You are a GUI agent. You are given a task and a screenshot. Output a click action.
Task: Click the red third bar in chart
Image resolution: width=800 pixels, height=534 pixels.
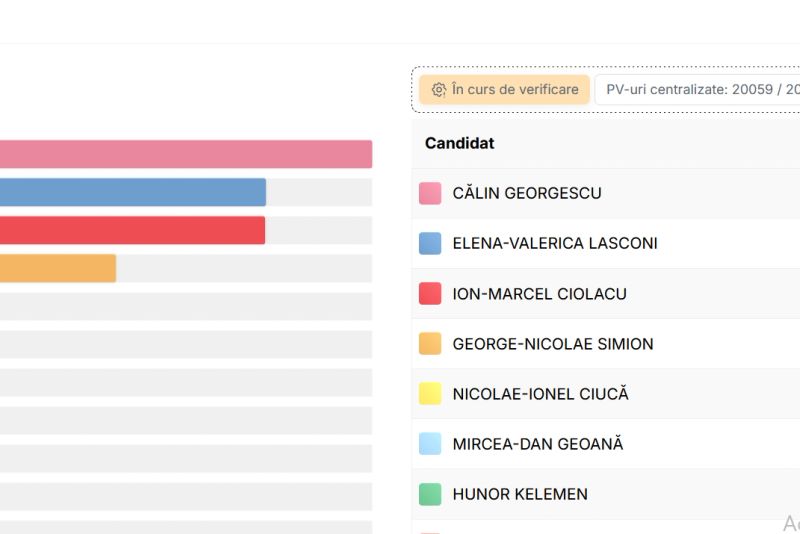[132, 230]
